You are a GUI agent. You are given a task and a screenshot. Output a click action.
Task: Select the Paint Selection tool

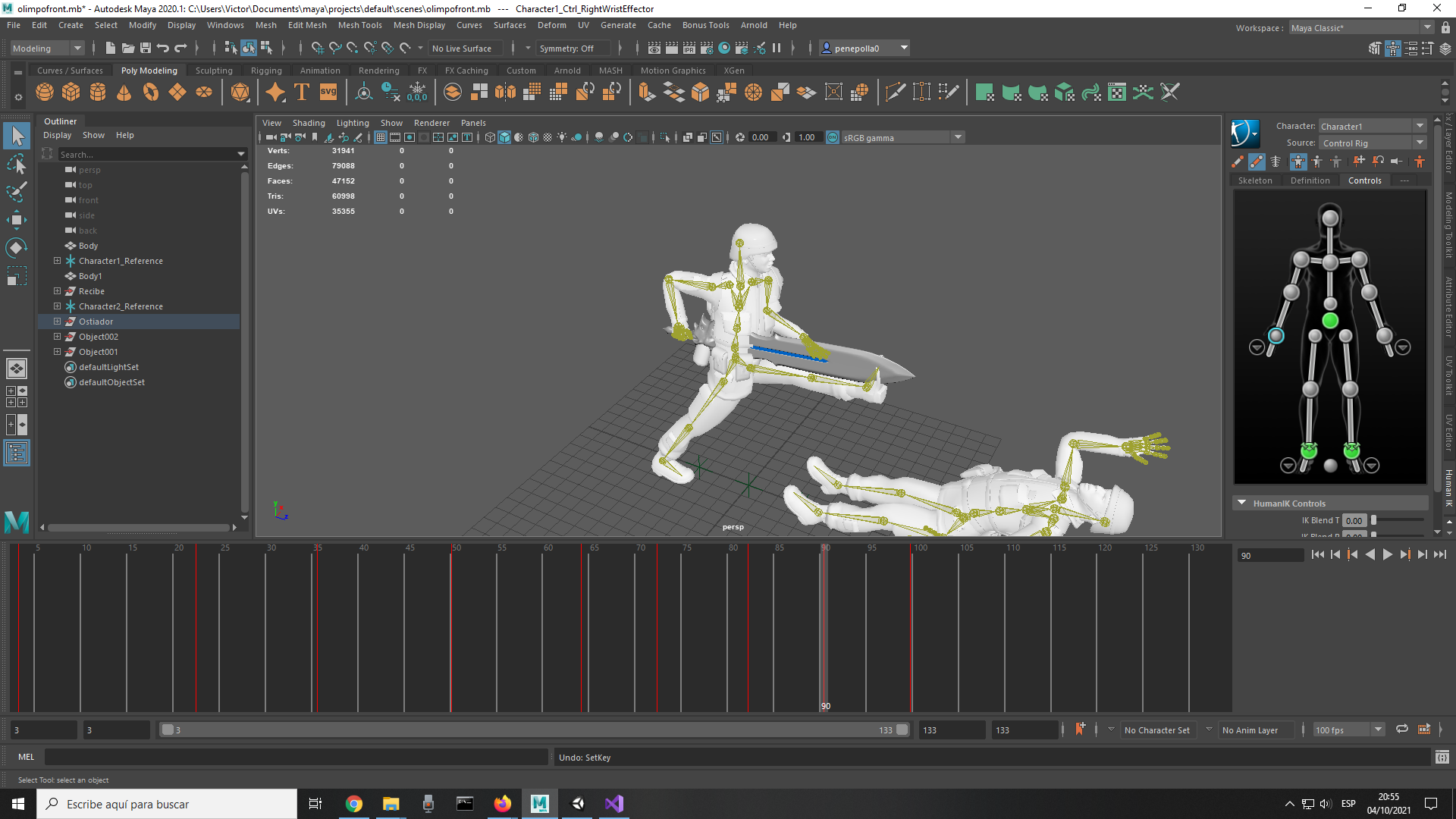(x=16, y=191)
